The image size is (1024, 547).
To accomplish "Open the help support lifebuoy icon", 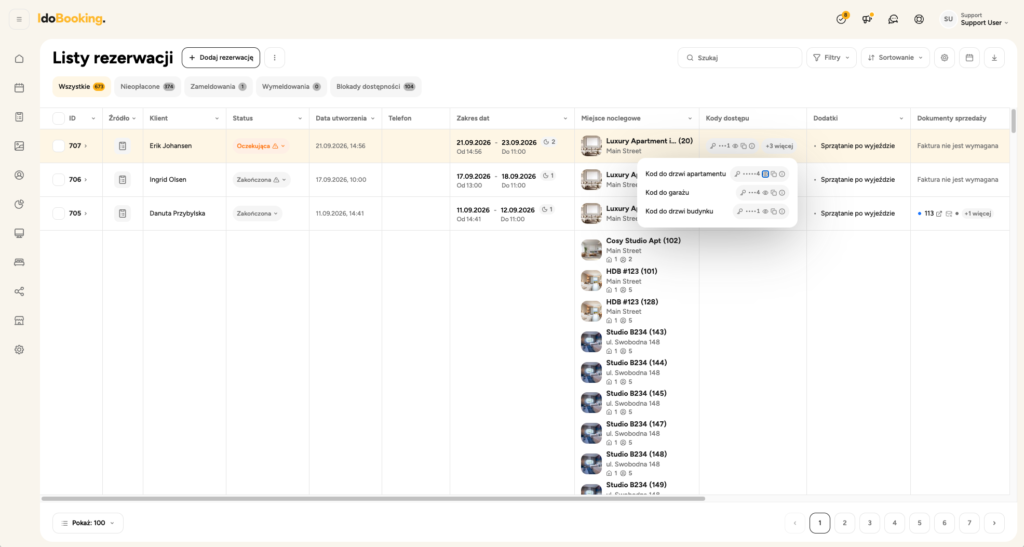I will click(919, 19).
